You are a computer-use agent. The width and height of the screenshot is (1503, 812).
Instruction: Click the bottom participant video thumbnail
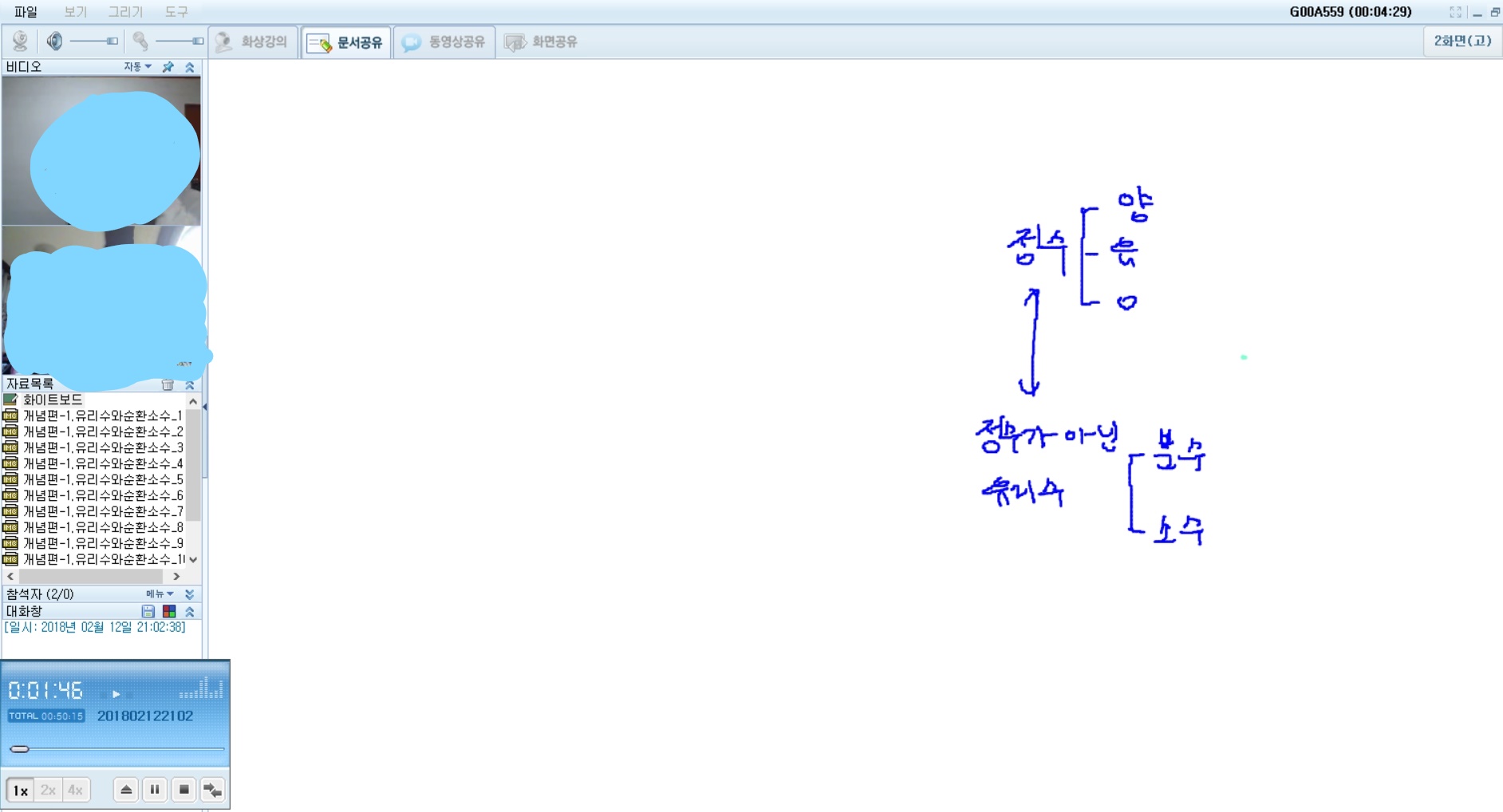point(101,300)
